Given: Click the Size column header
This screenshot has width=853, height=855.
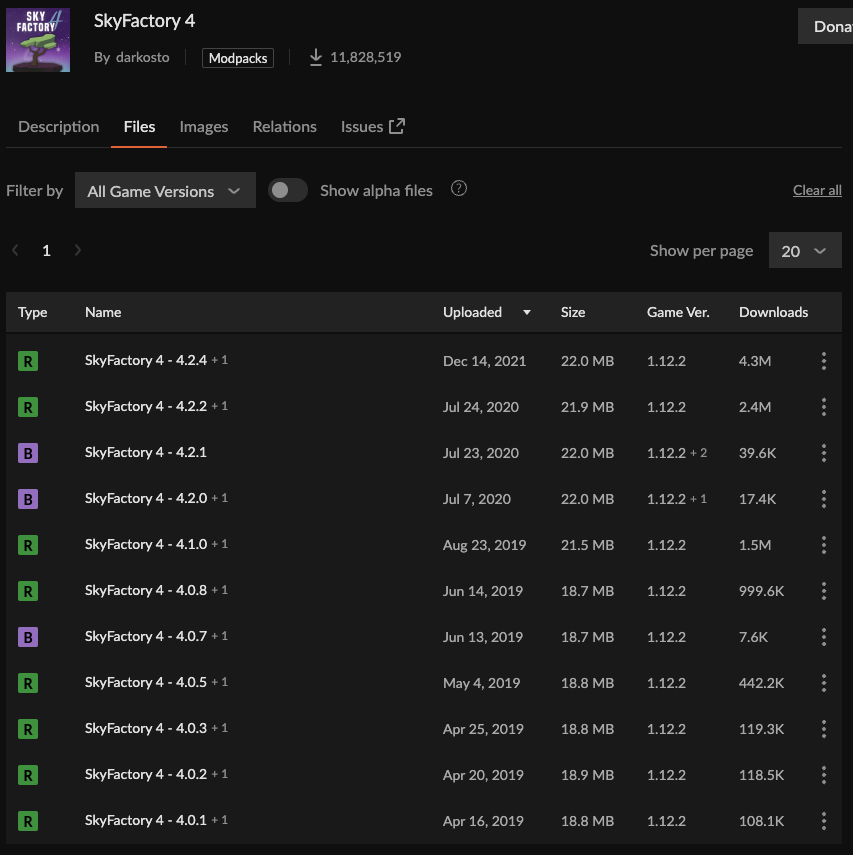Looking at the screenshot, I should (573, 312).
